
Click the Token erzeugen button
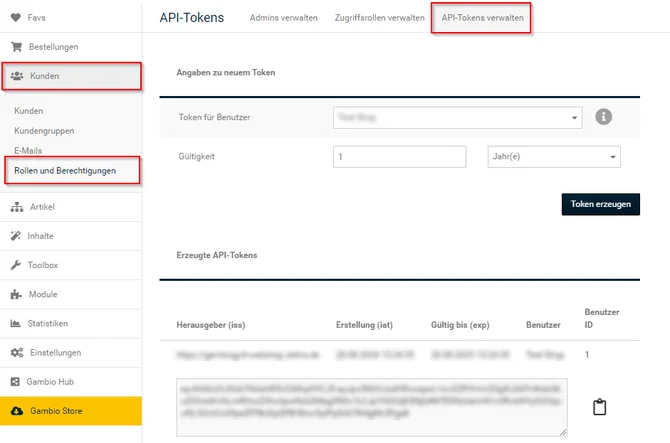point(600,204)
